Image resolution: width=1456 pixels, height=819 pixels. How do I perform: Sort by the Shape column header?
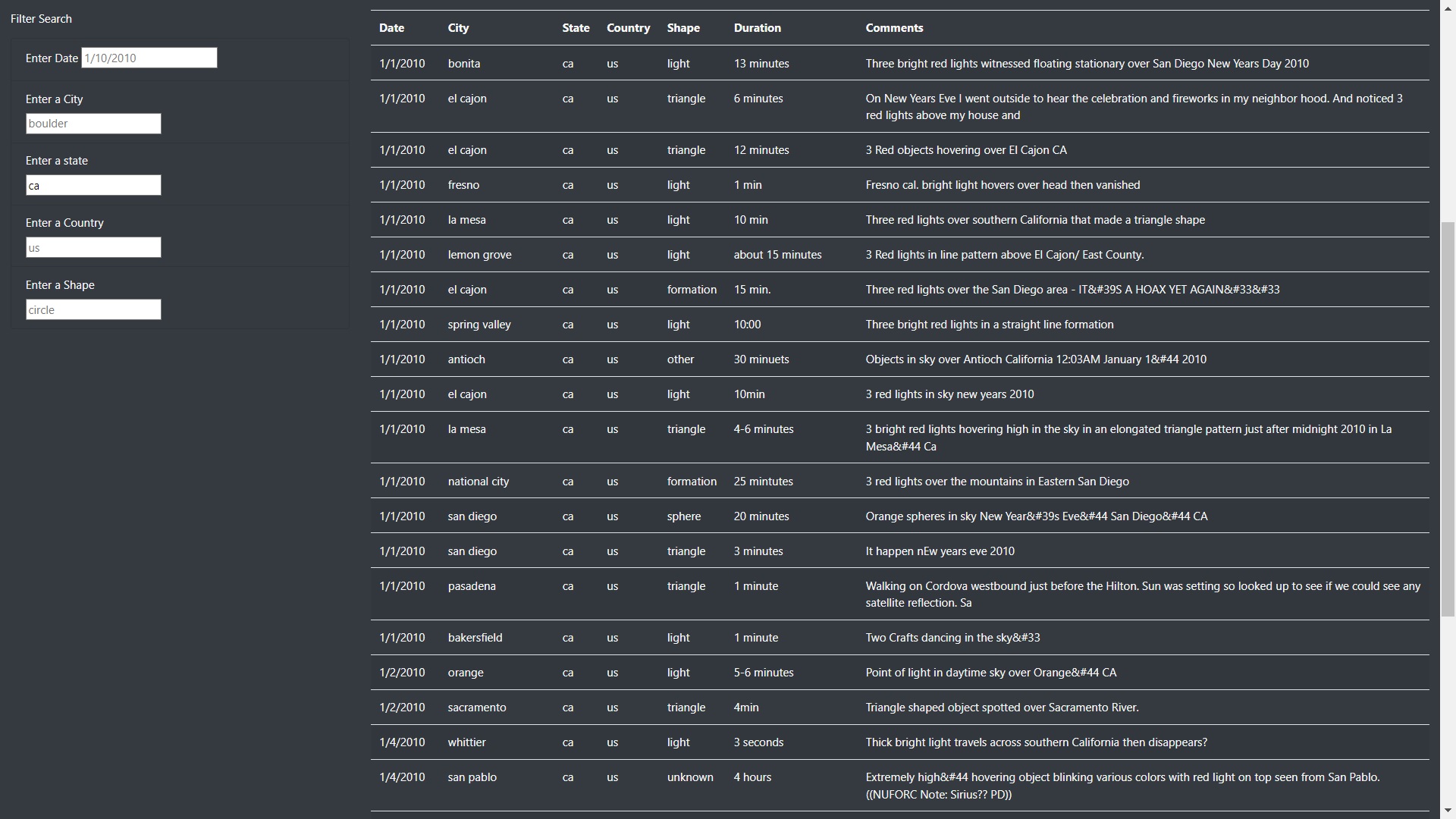683,28
